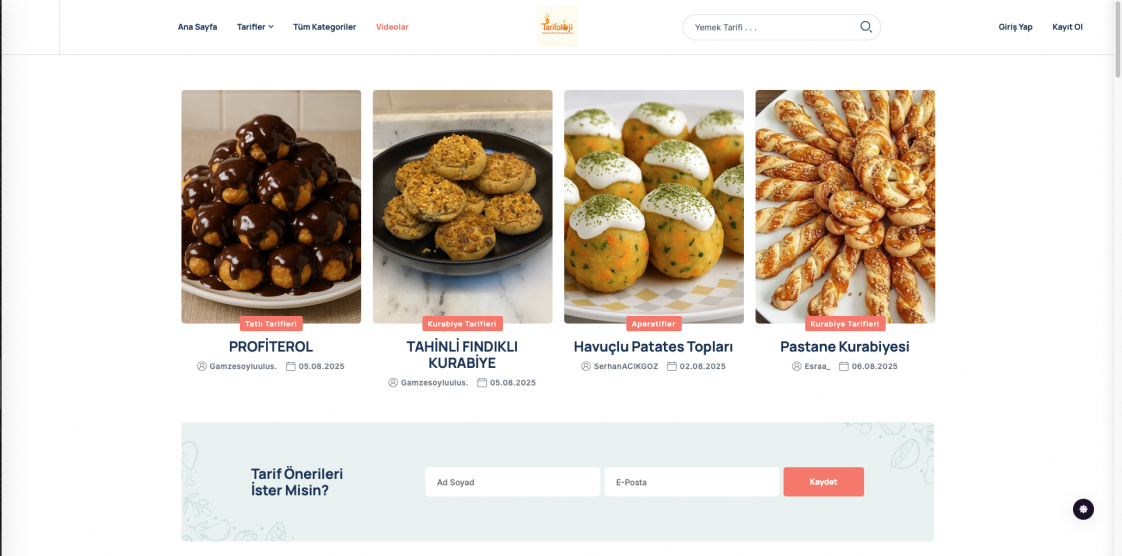Open Ana Sayfa menu item
Viewport: 1122px width, 556px height.
point(197,27)
